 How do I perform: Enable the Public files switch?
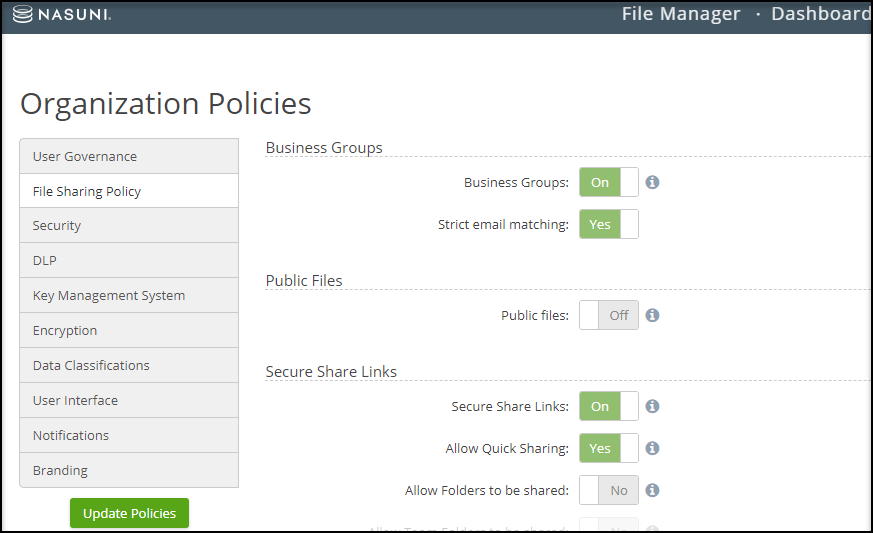609,315
